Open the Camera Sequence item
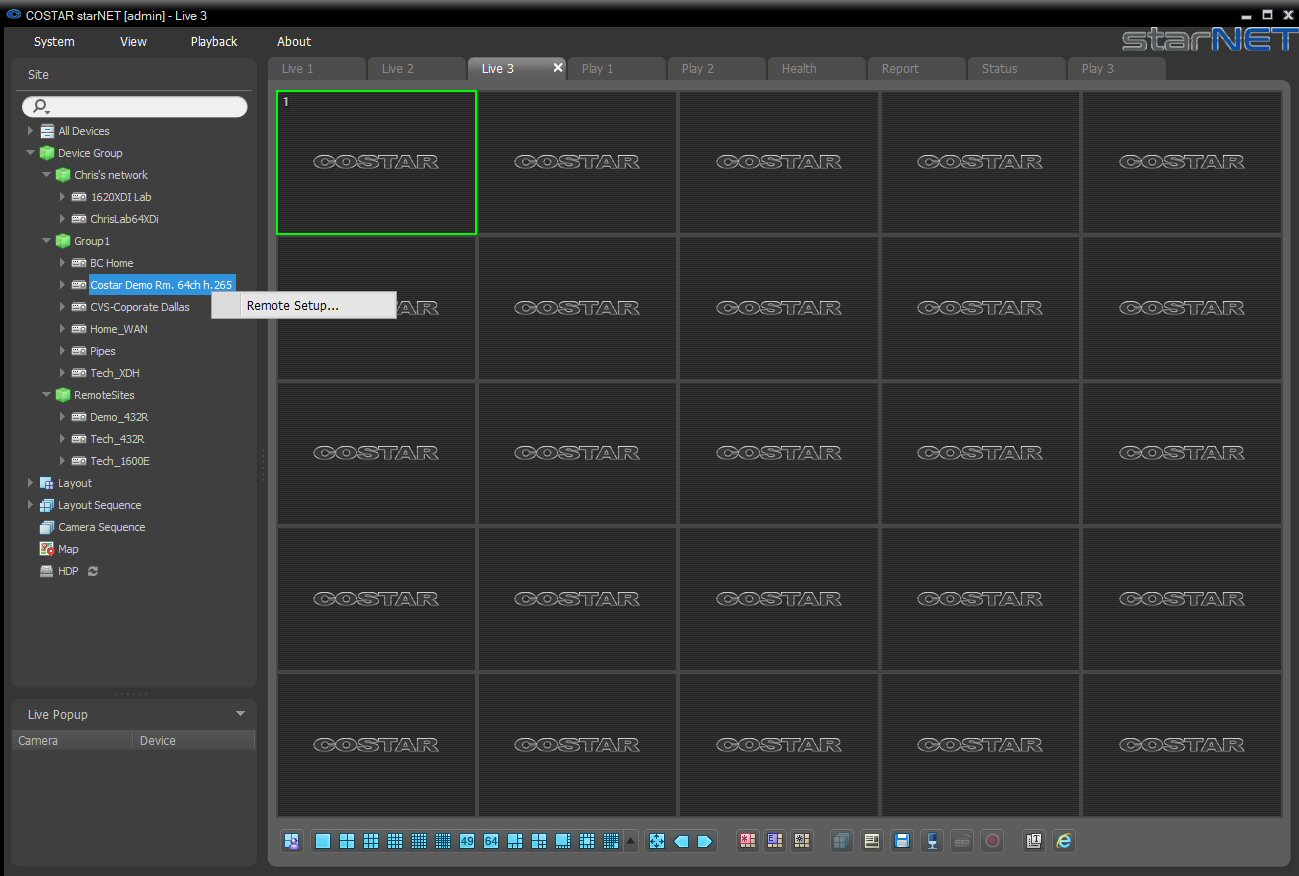1299x876 pixels. click(101, 527)
